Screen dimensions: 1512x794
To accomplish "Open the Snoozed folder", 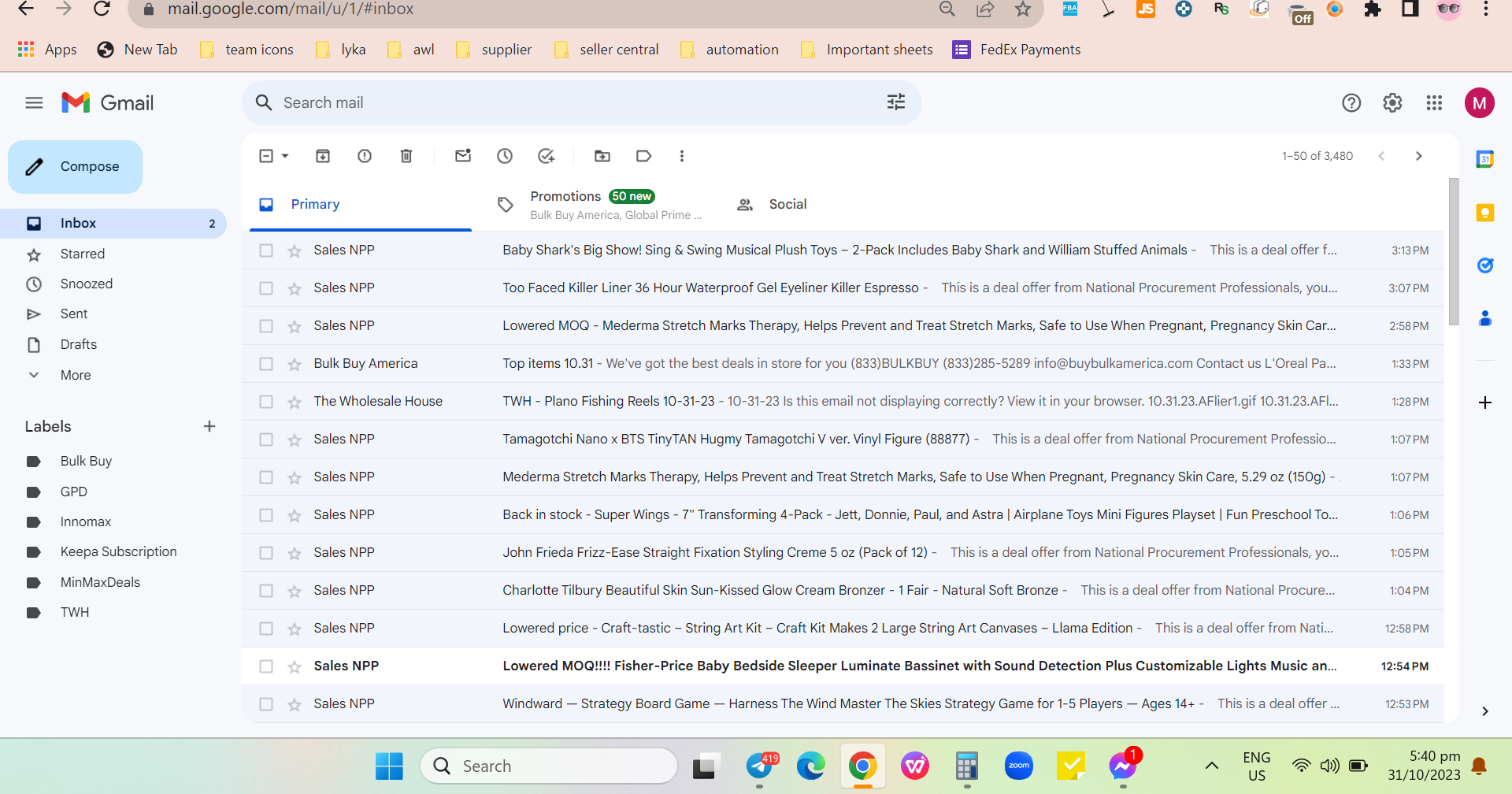I will coord(87,284).
